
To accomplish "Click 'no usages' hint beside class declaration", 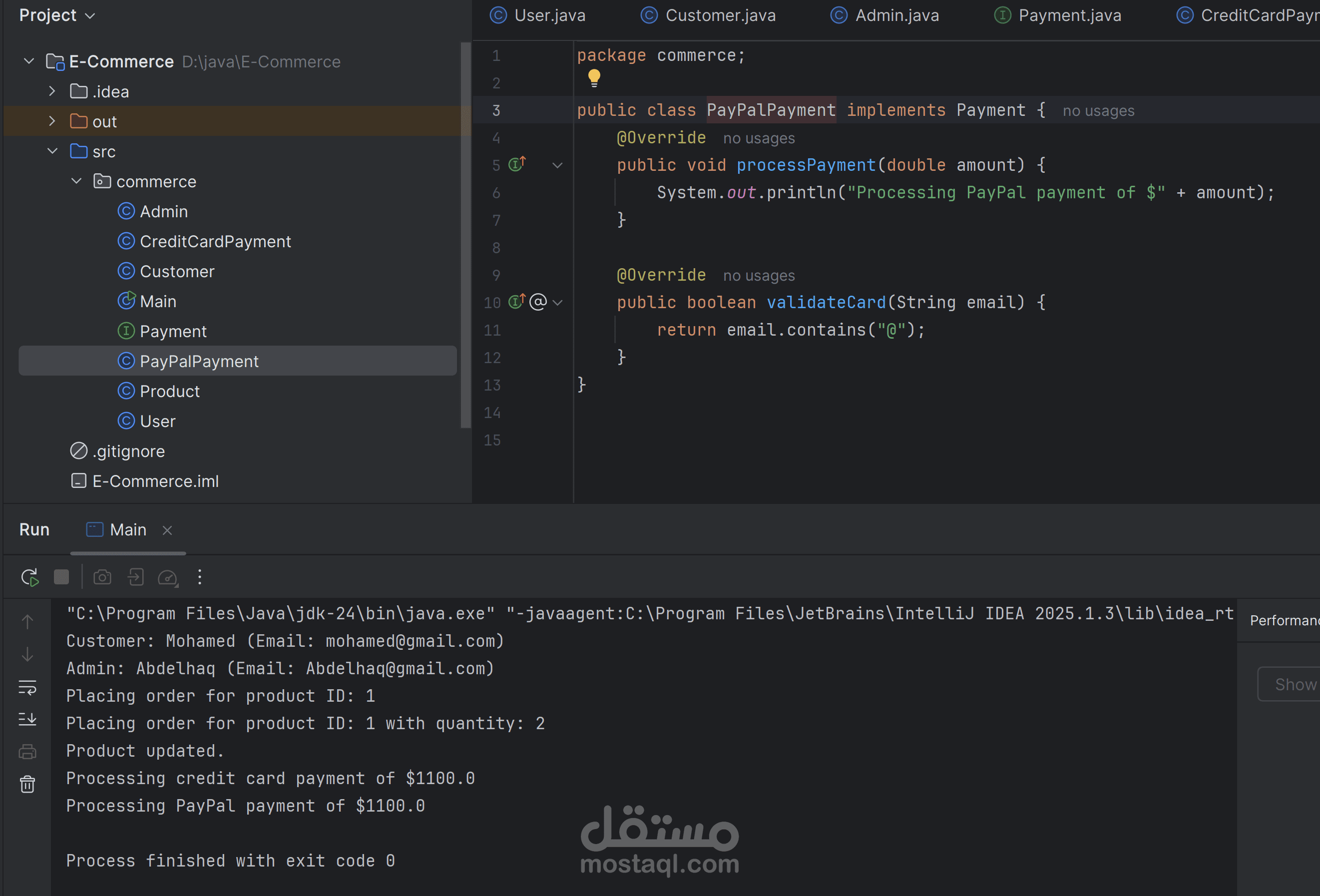I will 1098,111.
